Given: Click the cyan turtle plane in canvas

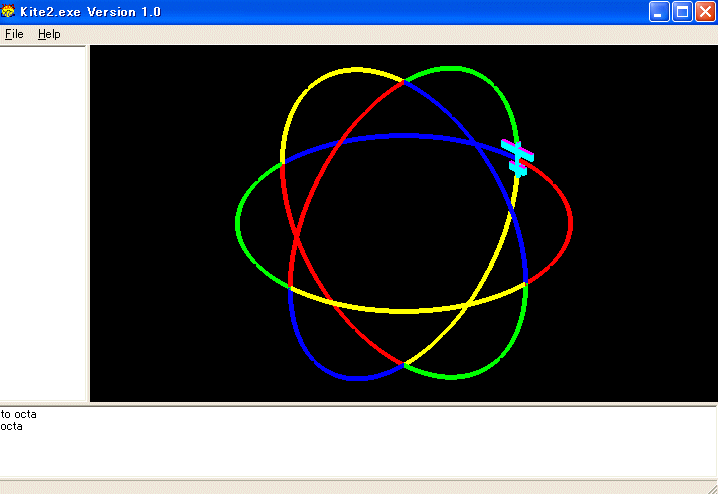Looking at the screenshot, I should point(517,158).
